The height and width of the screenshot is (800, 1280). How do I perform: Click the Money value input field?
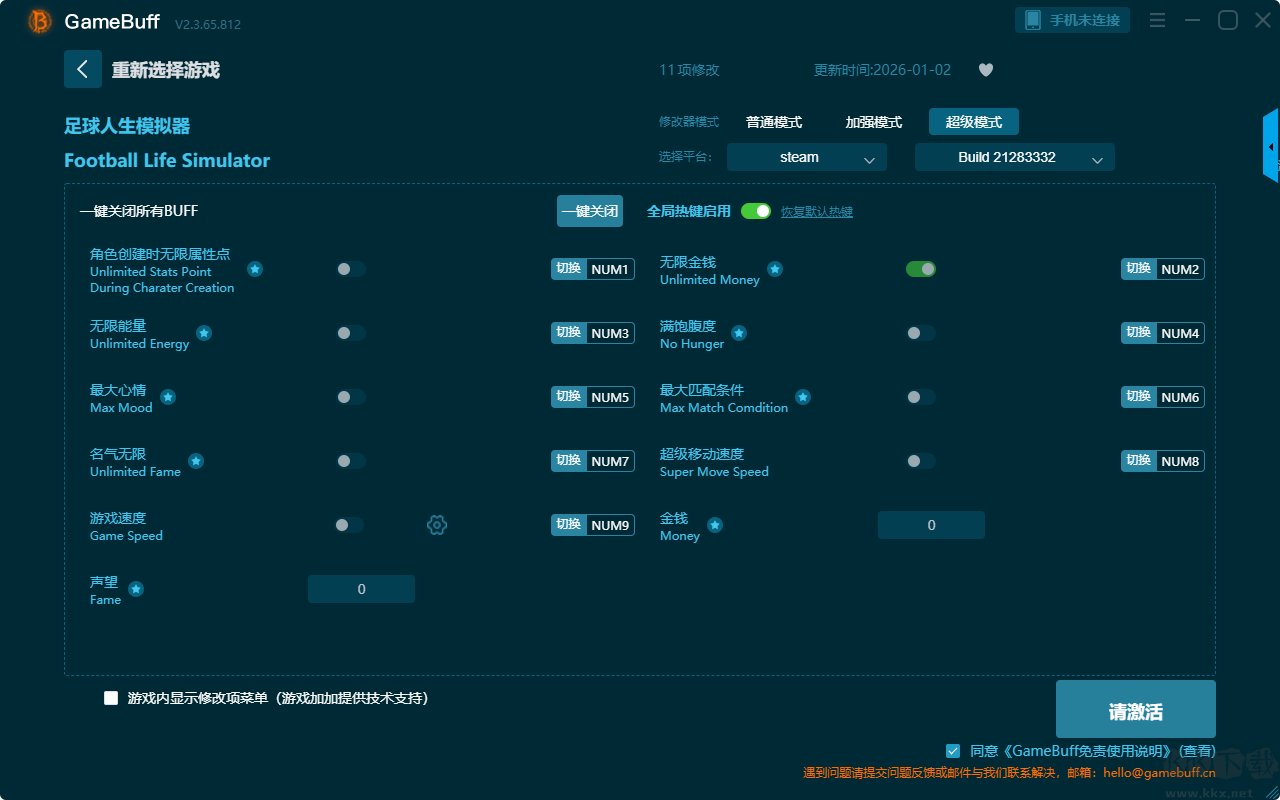point(931,525)
